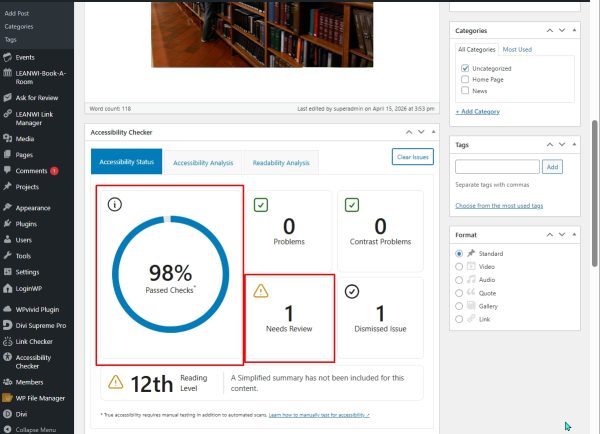The width and height of the screenshot is (600, 434).
Task: Select the Audio post format
Action: (x=459, y=280)
